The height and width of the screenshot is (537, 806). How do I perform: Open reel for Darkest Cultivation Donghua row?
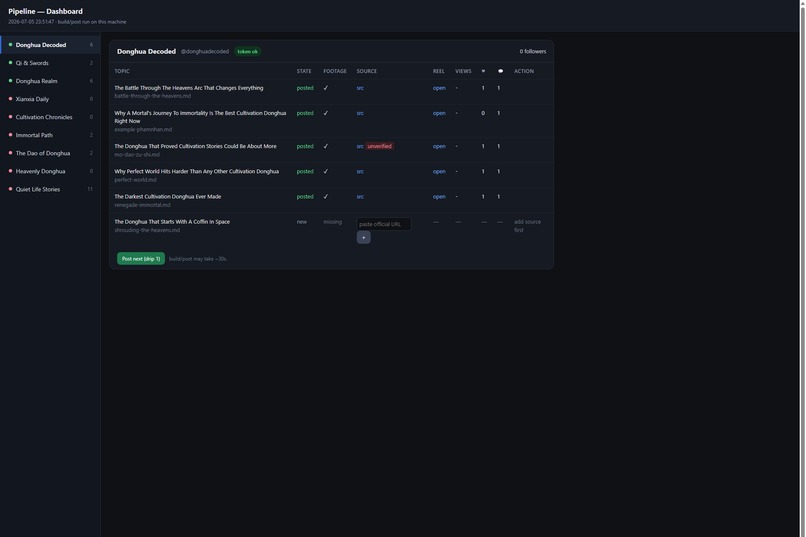pos(439,197)
